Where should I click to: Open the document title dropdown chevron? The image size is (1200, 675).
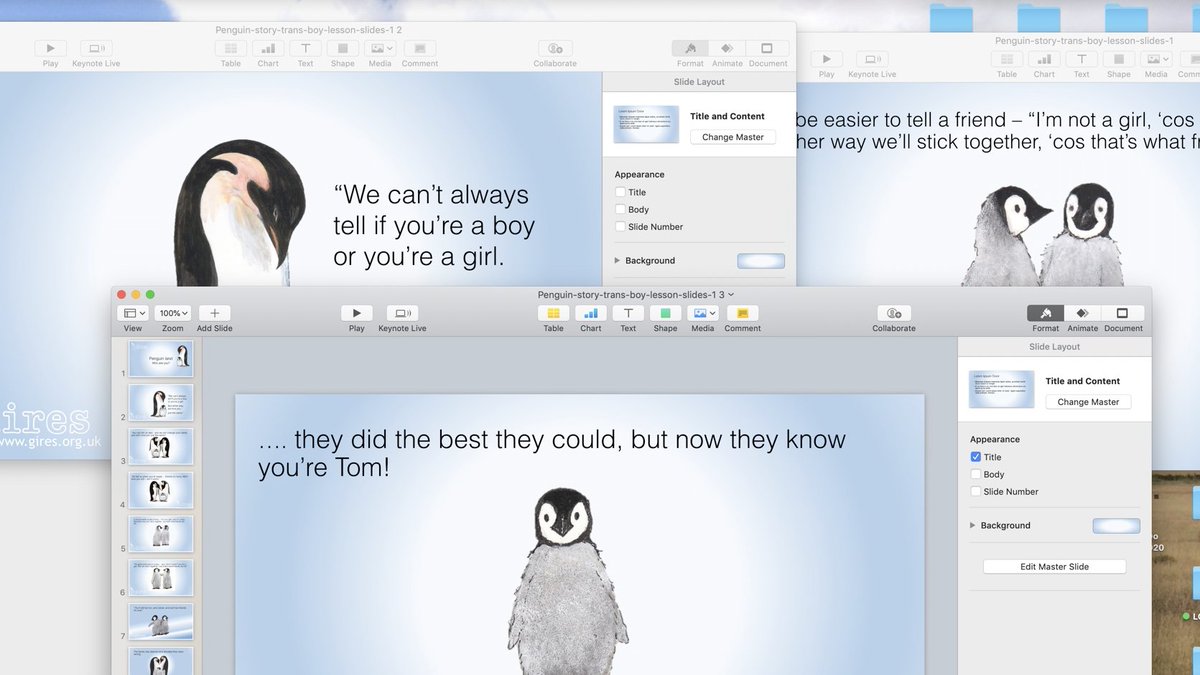click(x=731, y=295)
